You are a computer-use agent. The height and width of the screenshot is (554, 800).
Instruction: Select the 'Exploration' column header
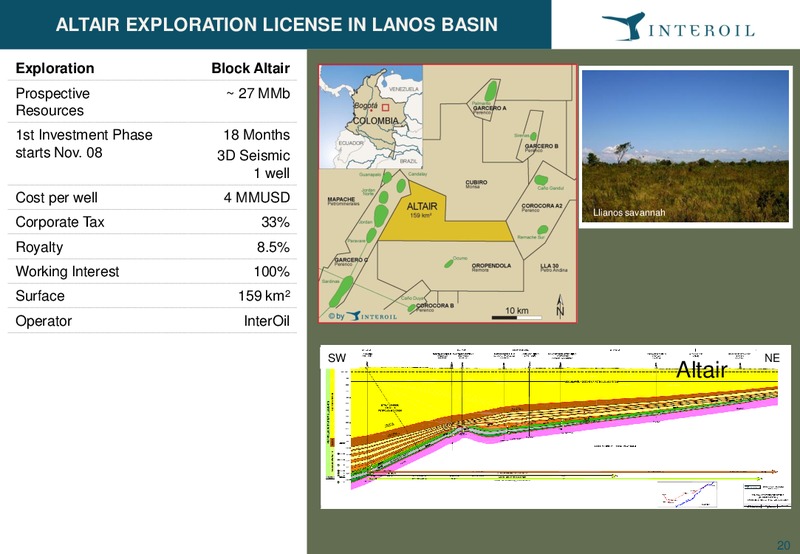click(x=55, y=68)
